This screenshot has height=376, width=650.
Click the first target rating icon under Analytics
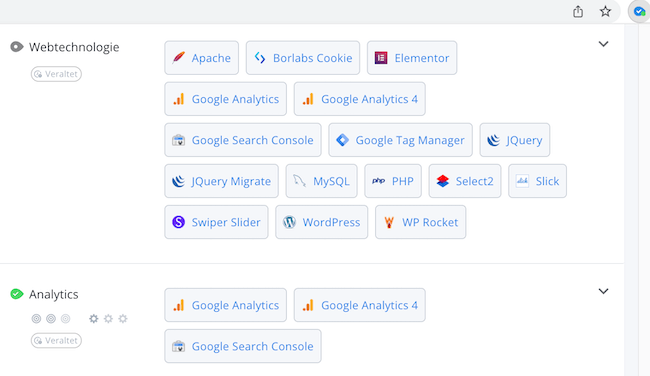click(x=36, y=318)
